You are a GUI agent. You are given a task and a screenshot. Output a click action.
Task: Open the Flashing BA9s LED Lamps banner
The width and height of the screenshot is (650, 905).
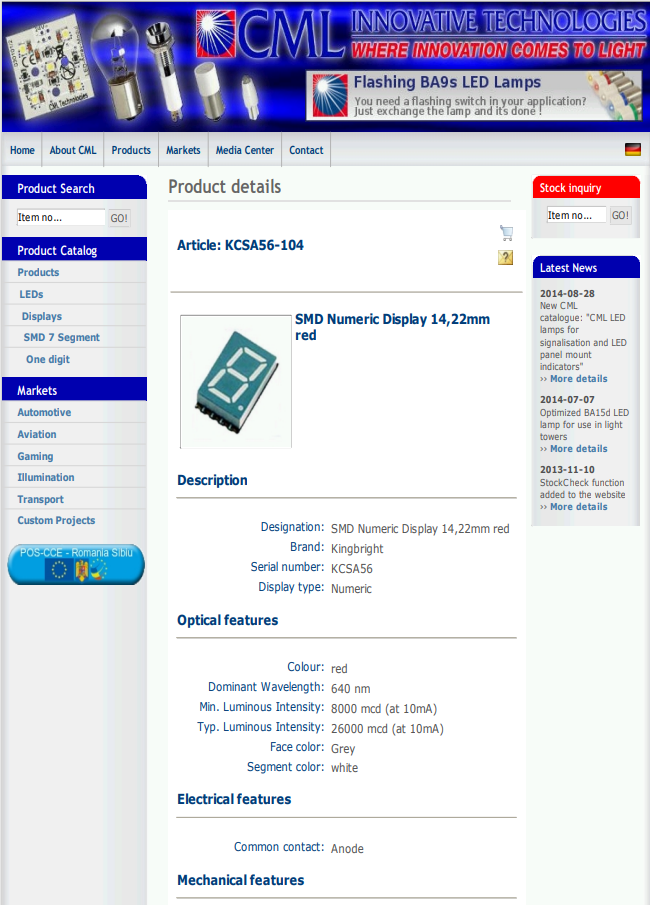[x=474, y=96]
